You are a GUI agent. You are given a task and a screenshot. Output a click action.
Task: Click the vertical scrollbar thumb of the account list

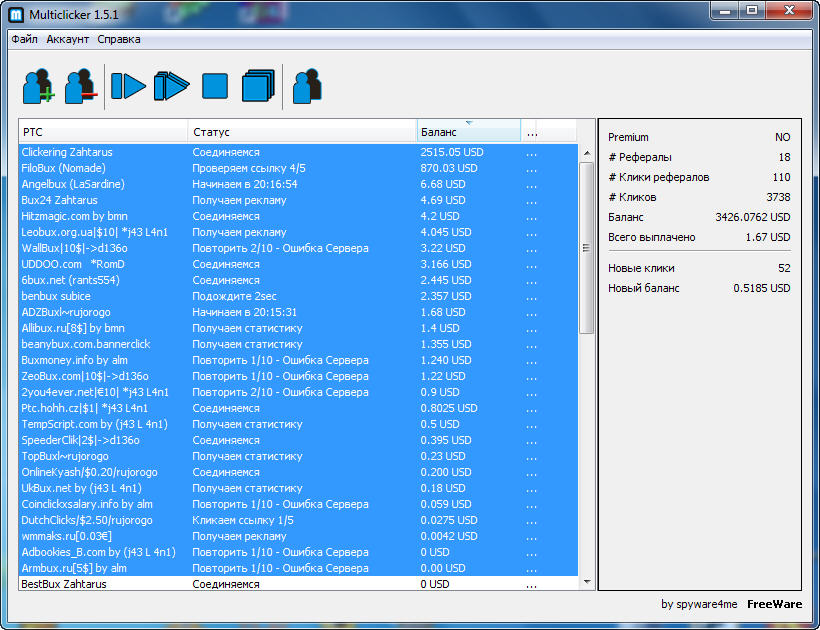(587, 248)
